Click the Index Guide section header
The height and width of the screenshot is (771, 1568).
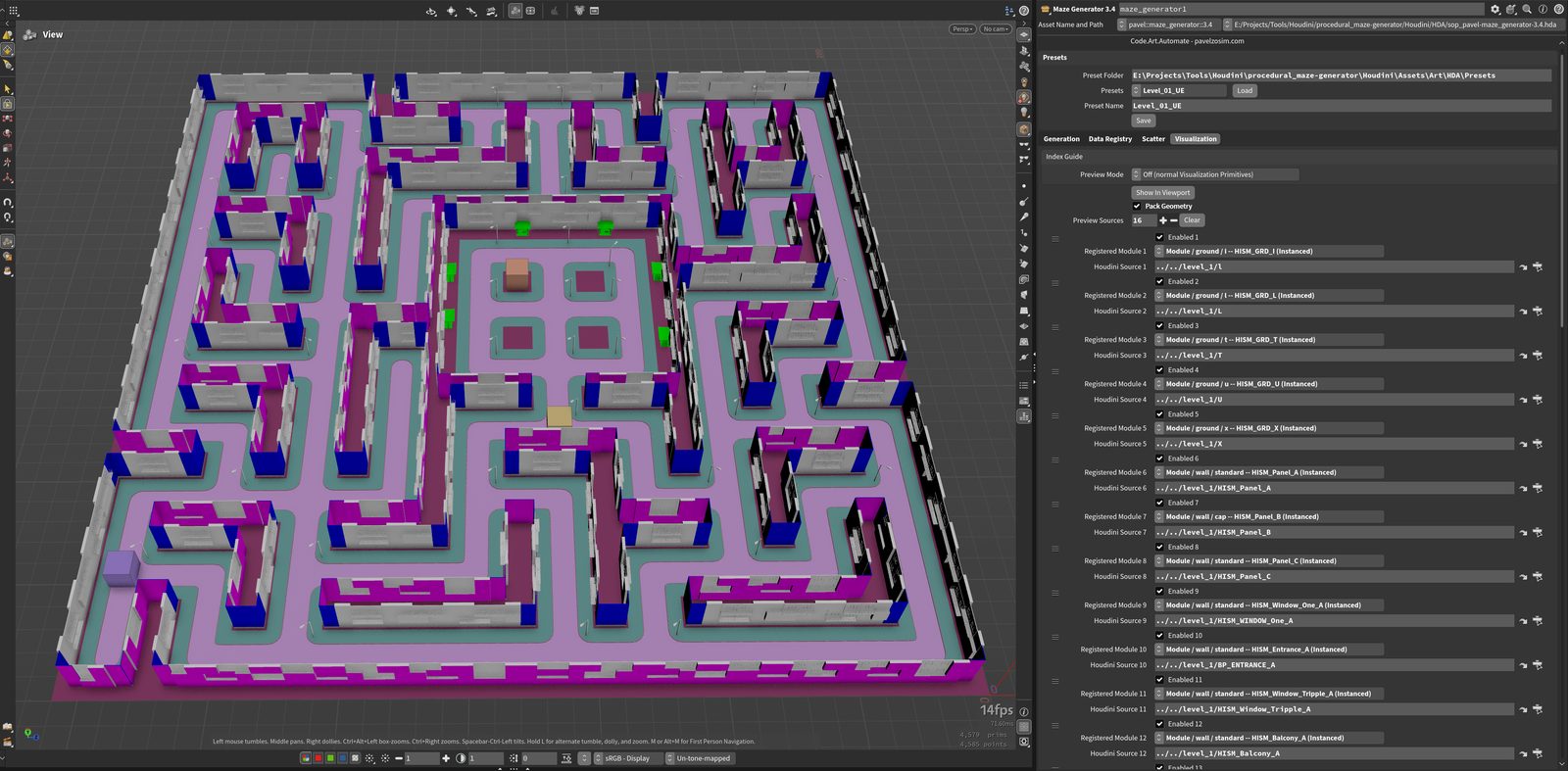coord(1064,157)
